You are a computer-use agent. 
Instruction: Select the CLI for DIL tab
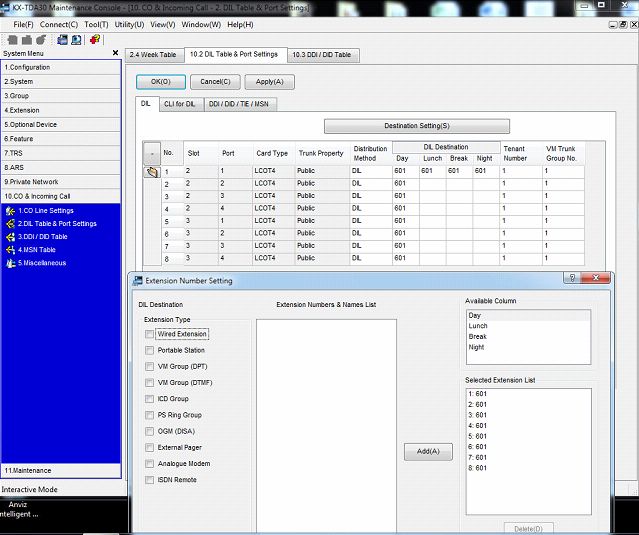click(x=179, y=104)
